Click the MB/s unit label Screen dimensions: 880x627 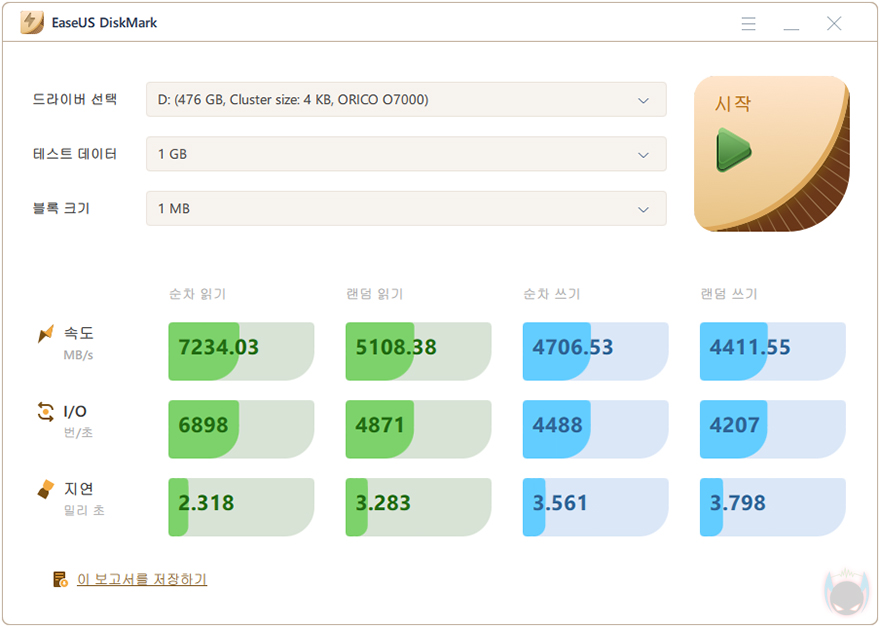click(x=79, y=355)
